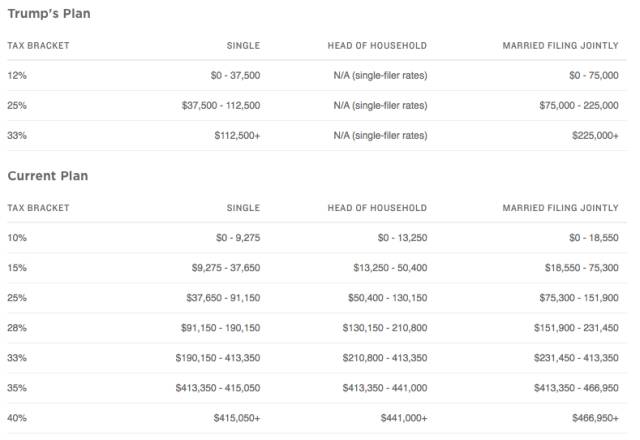Click the "Current Plan" heading

click(x=48, y=176)
